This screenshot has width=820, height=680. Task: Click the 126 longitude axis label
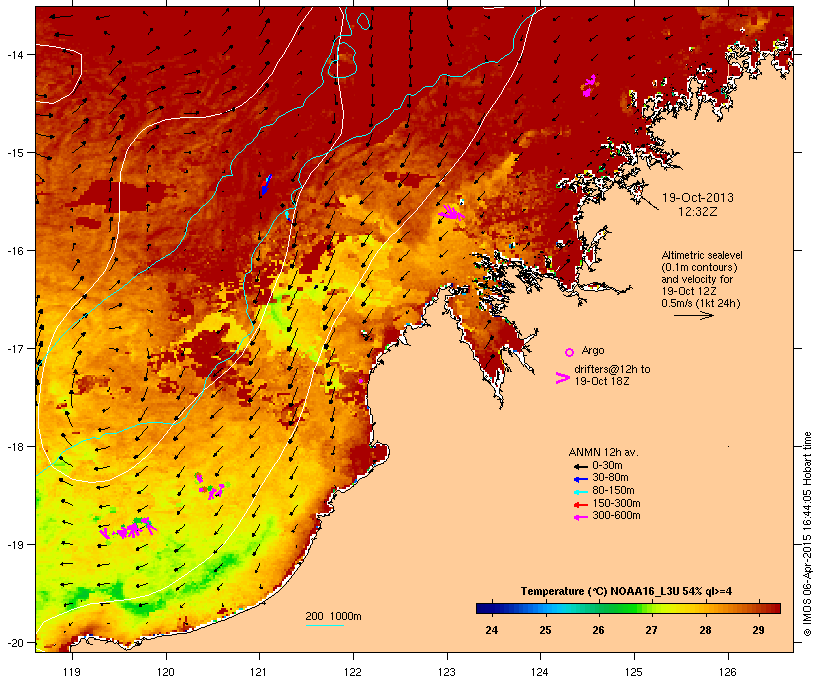[x=727, y=672]
